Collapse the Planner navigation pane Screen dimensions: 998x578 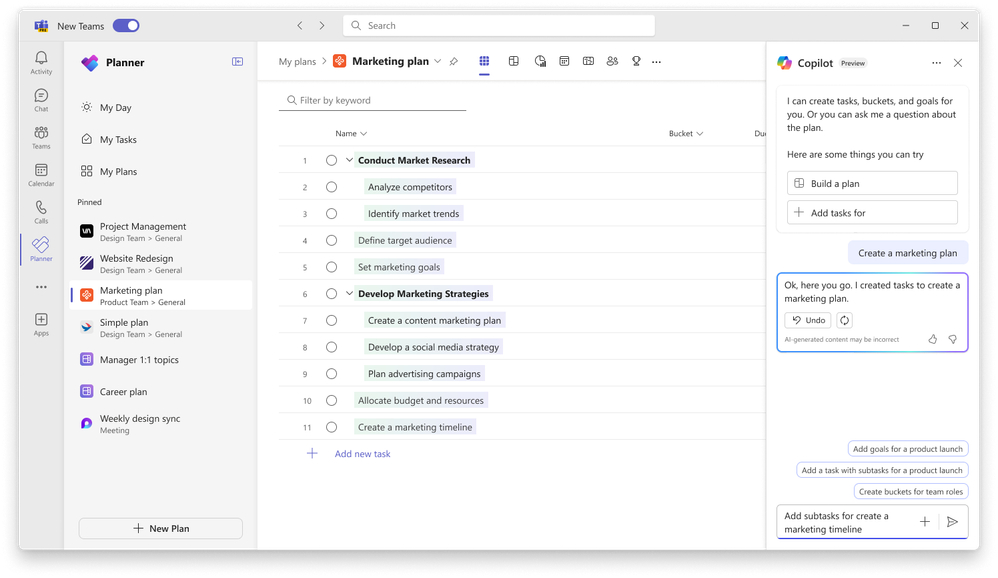point(237,62)
